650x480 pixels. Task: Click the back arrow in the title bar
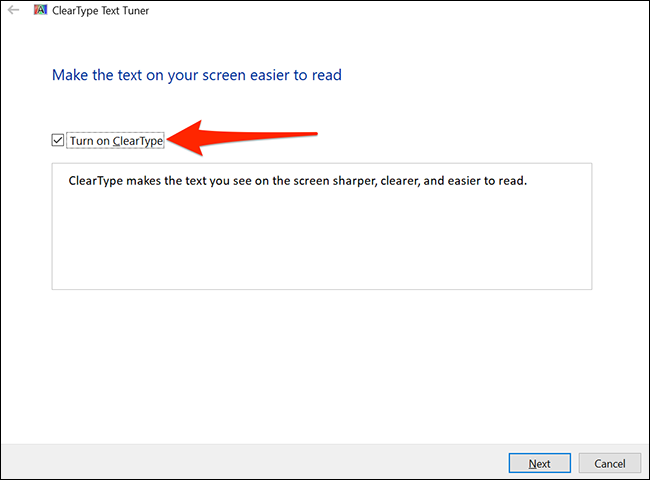pyautogui.click(x=14, y=11)
